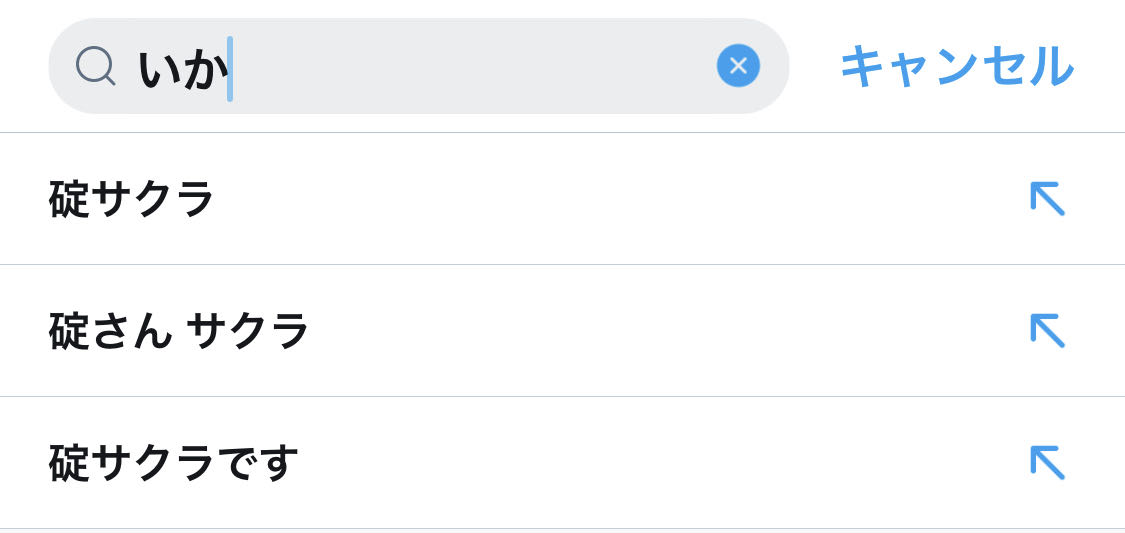Open the 碇サクラです suggestion
The height and width of the screenshot is (533, 1125).
tap(174, 463)
